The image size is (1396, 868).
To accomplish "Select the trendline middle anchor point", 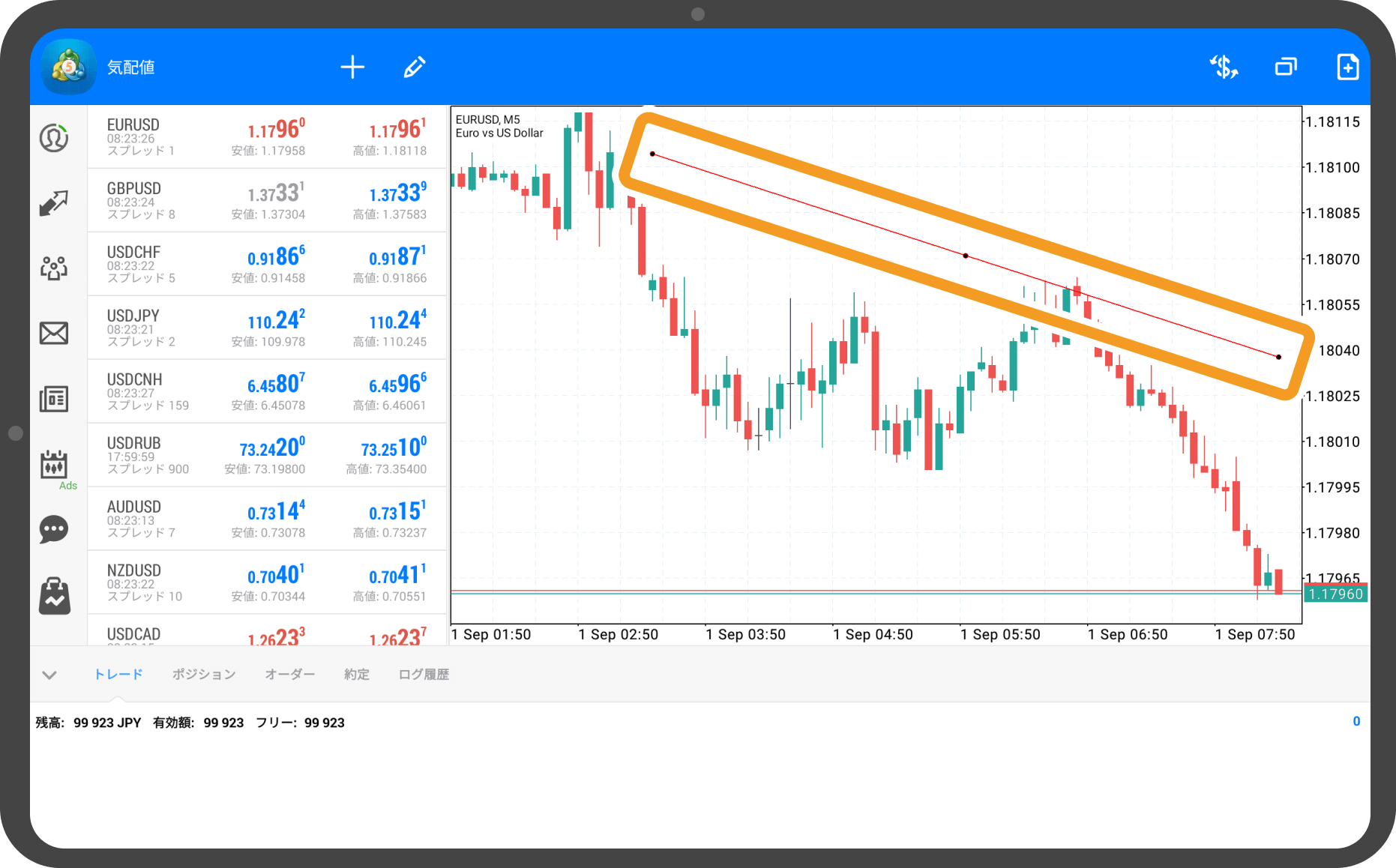I will tap(966, 256).
